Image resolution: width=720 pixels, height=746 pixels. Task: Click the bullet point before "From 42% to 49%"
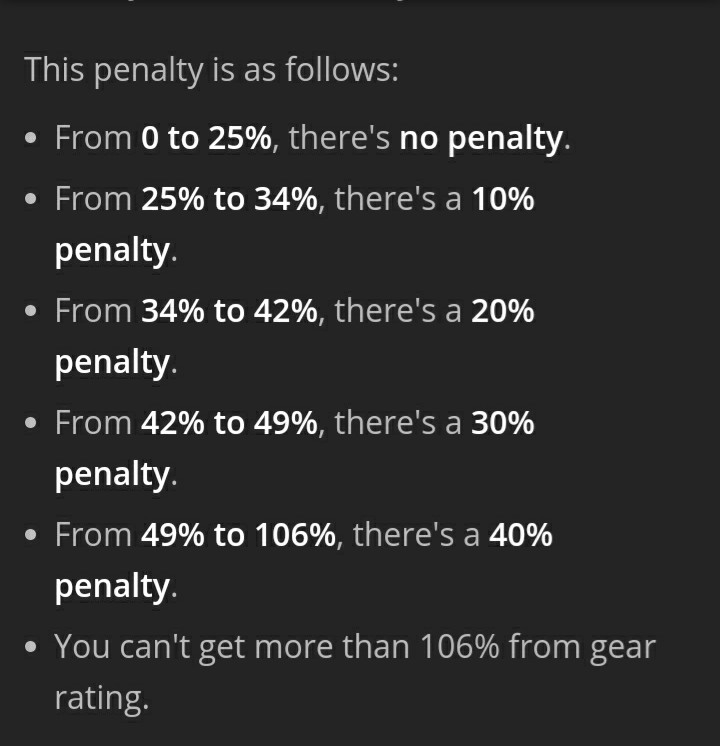pyautogui.click(x=34, y=426)
